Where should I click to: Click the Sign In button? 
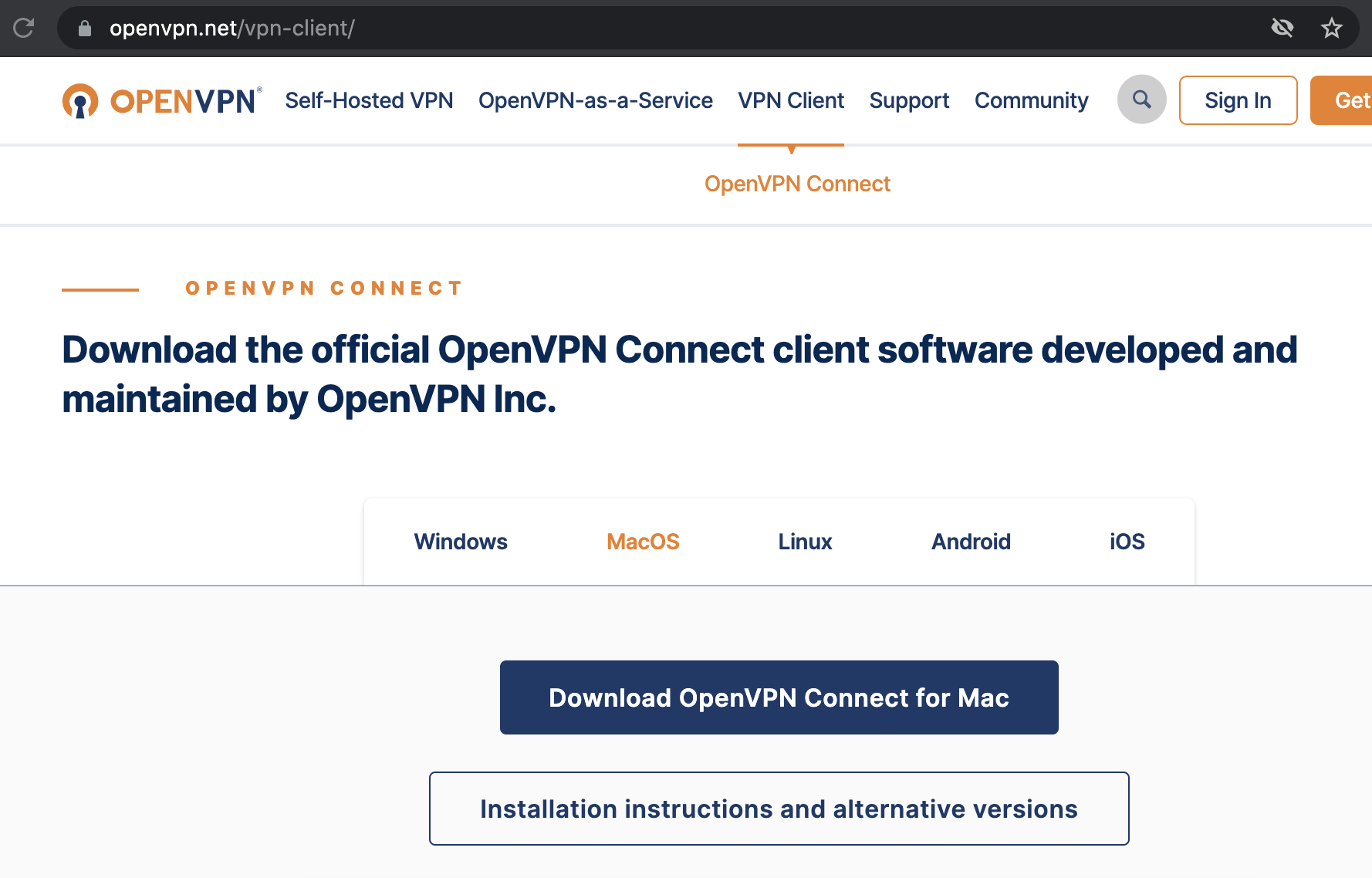[x=1238, y=100]
